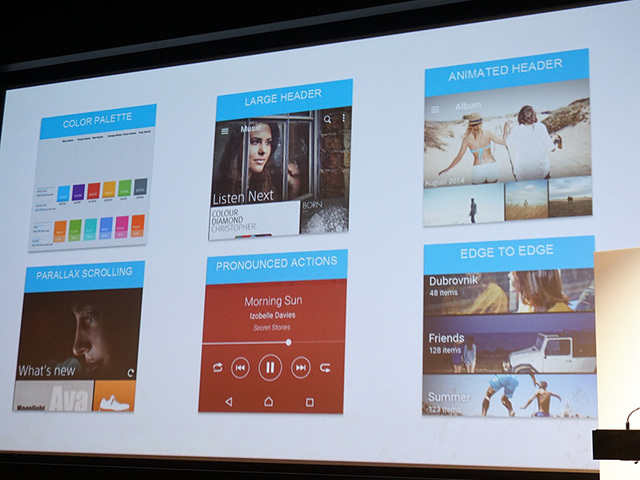Click the Music title in the app bar
640x480 pixels.
pyautogui.click(x=251, y=129)
